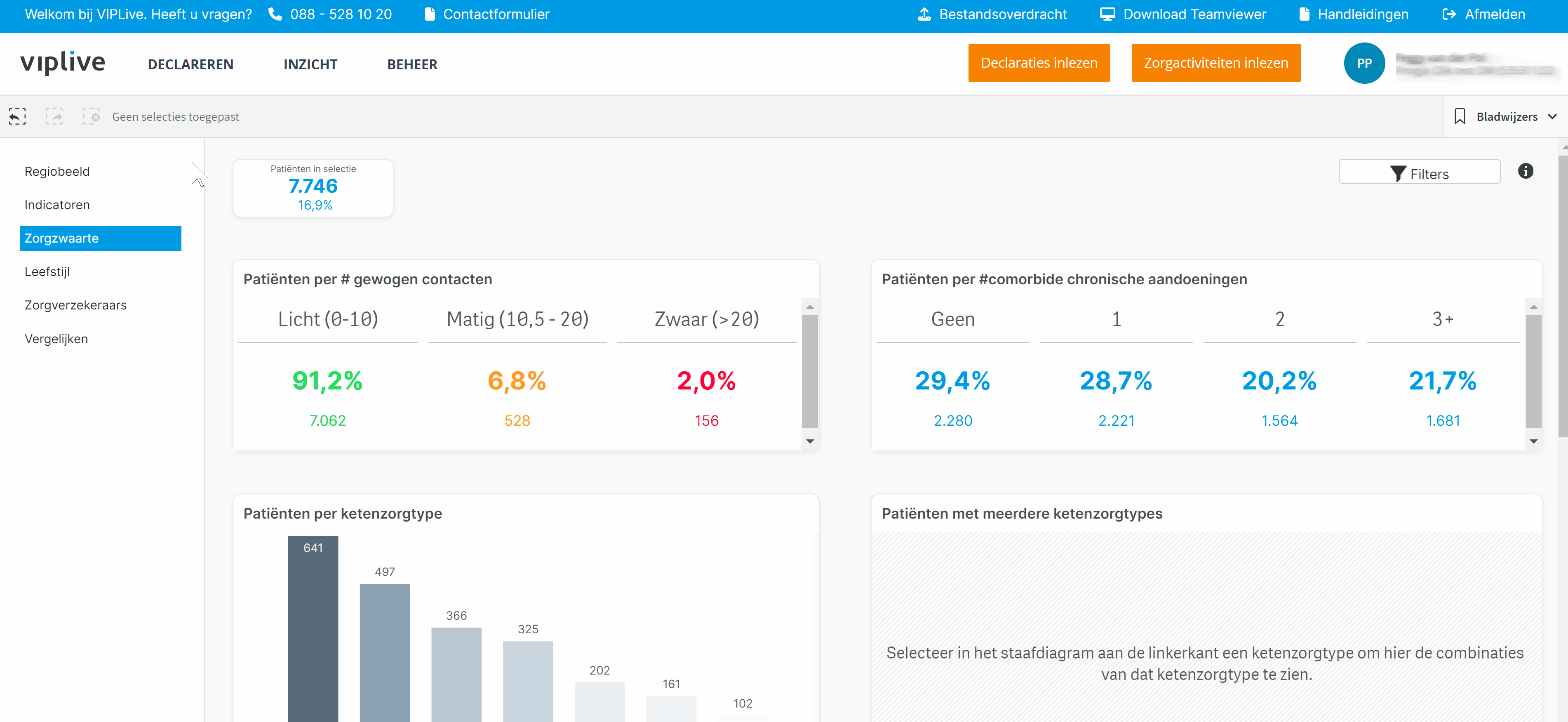Click the 28,7% value for one comorbidity

pyautogui.click(x=1116, y=381)
